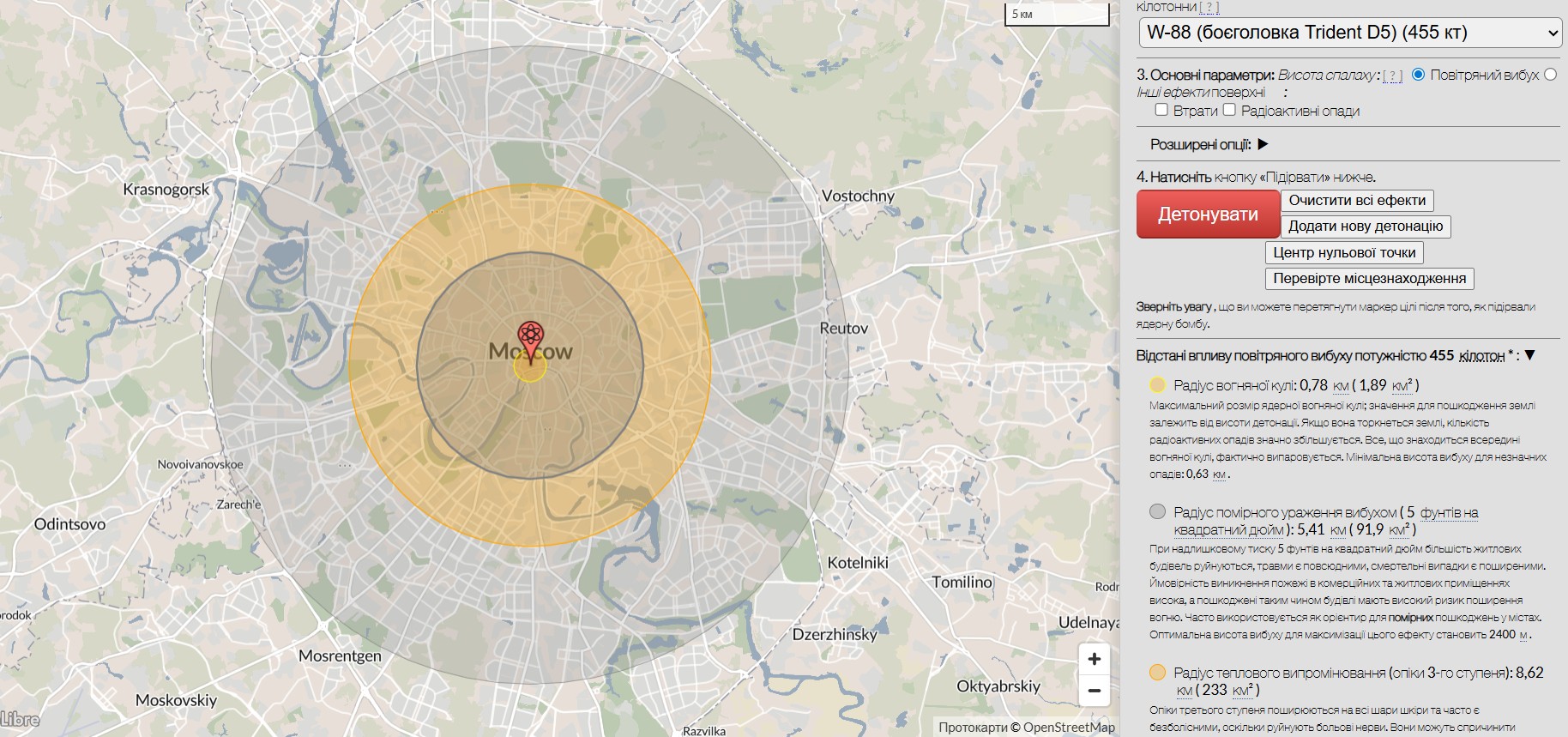Click the orange thermal radiation legend dot
This screenshot has height=737, width=1568.
[x=1157, y=673]
